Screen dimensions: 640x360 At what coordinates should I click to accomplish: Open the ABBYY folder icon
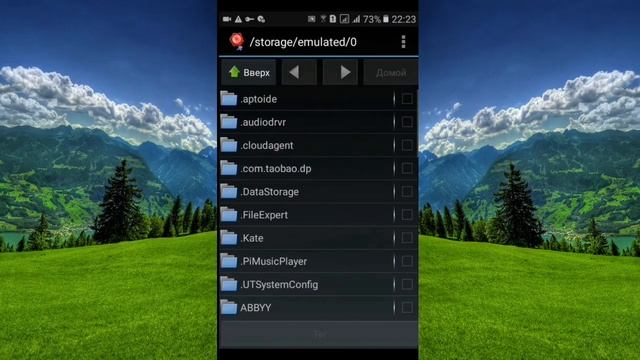pos(229,307)
